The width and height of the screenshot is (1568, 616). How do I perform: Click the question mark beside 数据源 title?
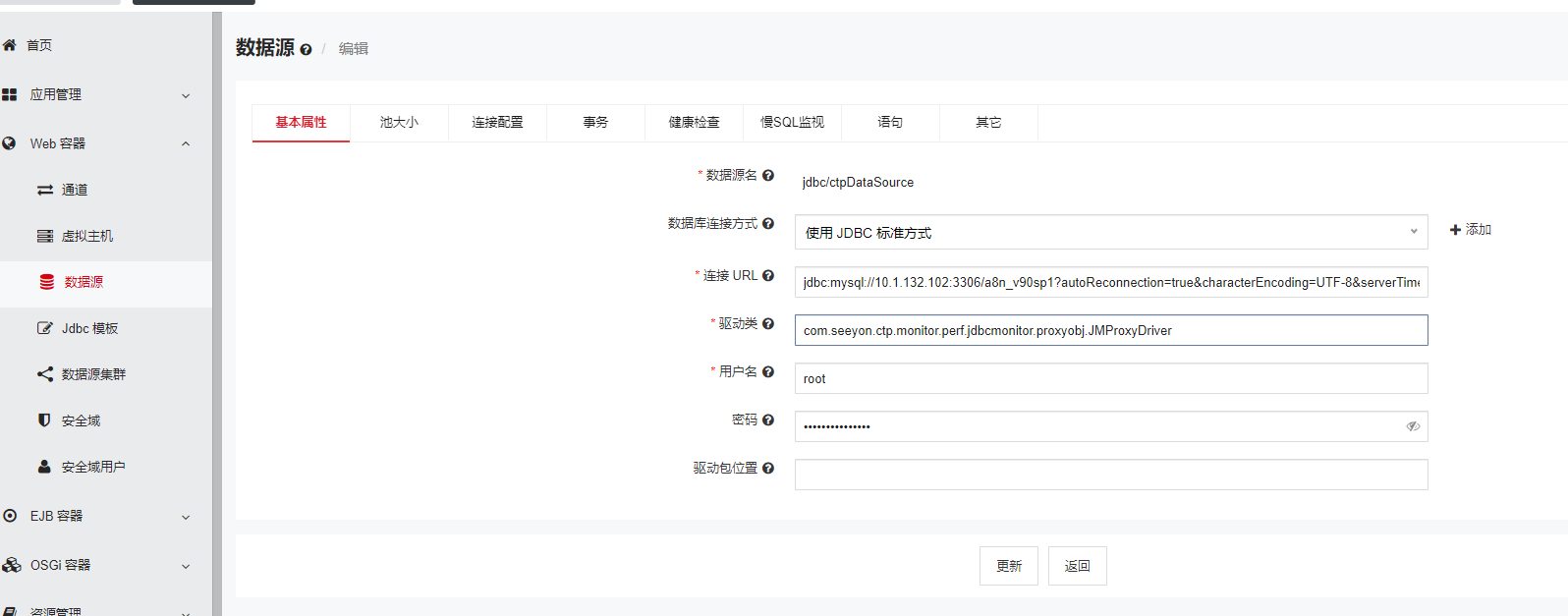click(x=306, y=50)
